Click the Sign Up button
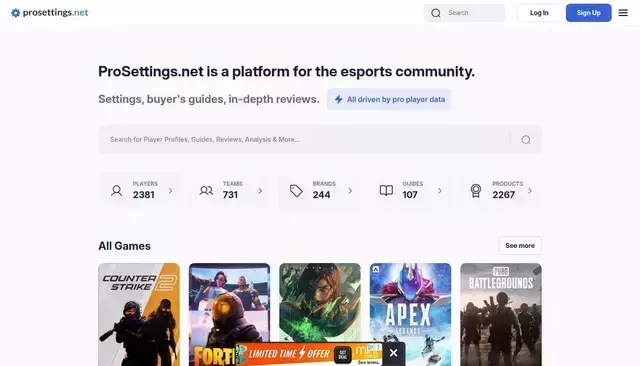This screenshot has height=366, width=640. pos(589,13)
